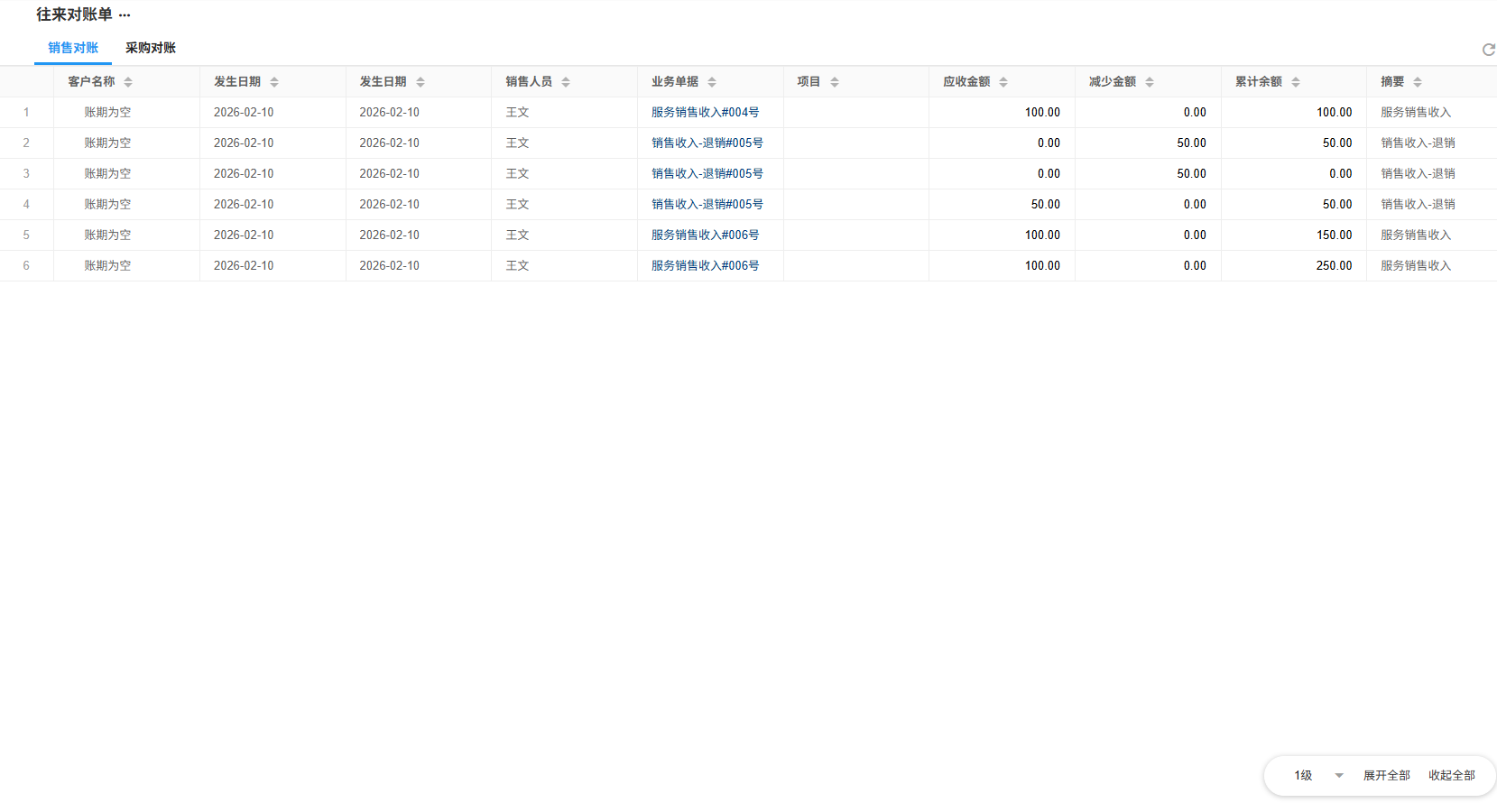Sort by 销售人员 column sort icon

click(x=566, y=82)
